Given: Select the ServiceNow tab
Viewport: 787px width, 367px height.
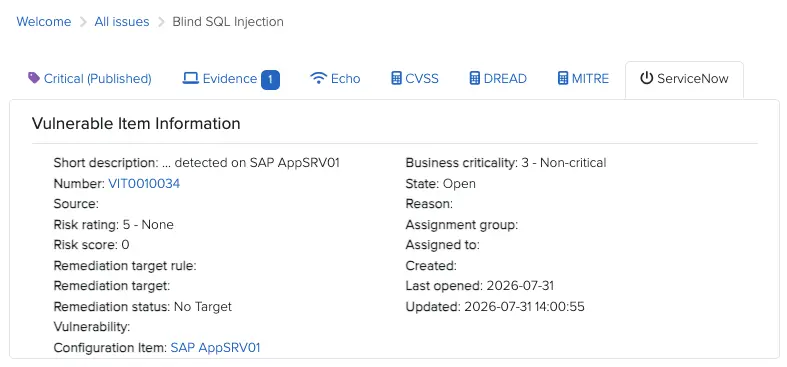Looking at the screenshot, I should [x=685, y=79].
